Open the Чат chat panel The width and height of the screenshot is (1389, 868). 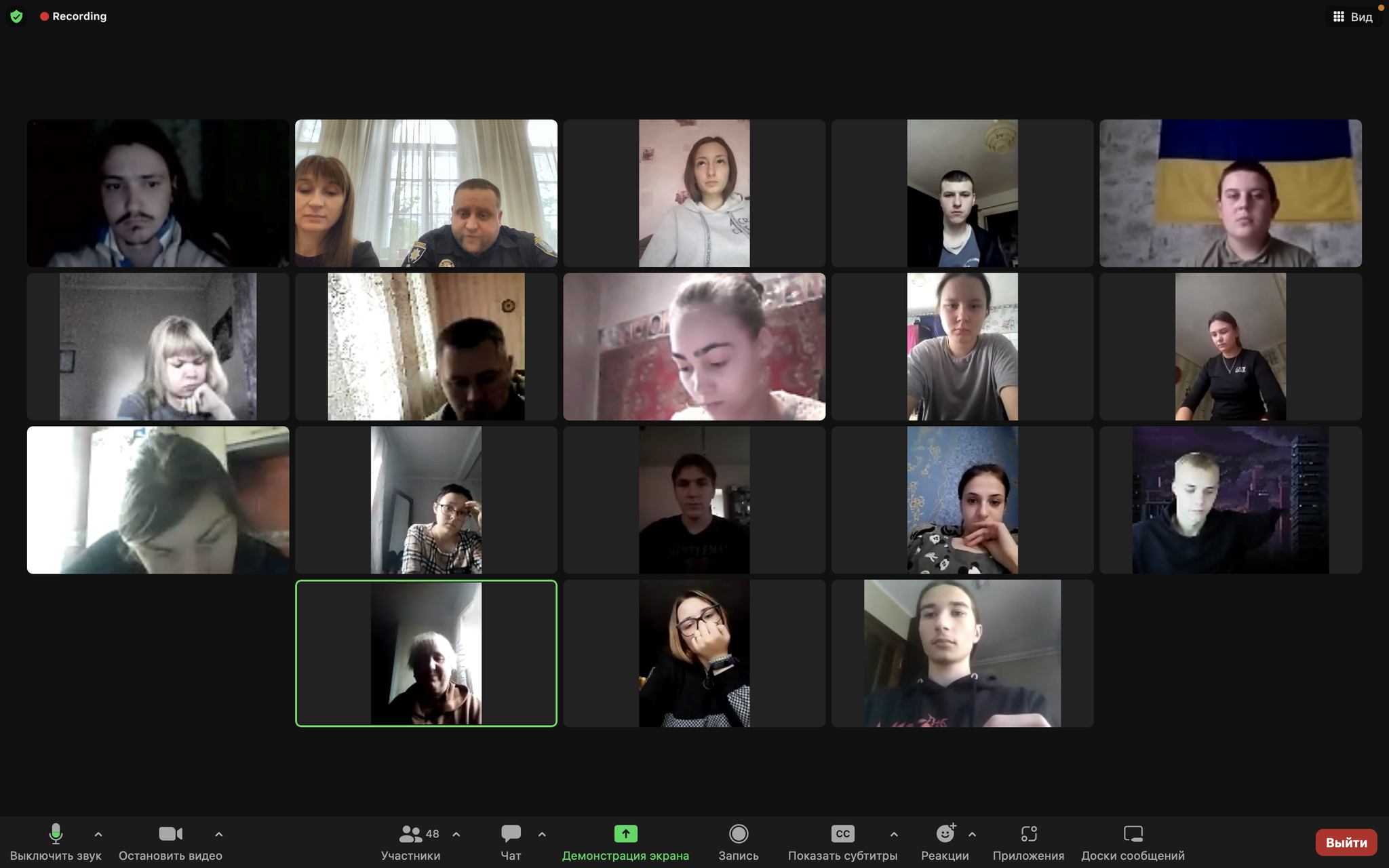(511, 843)
